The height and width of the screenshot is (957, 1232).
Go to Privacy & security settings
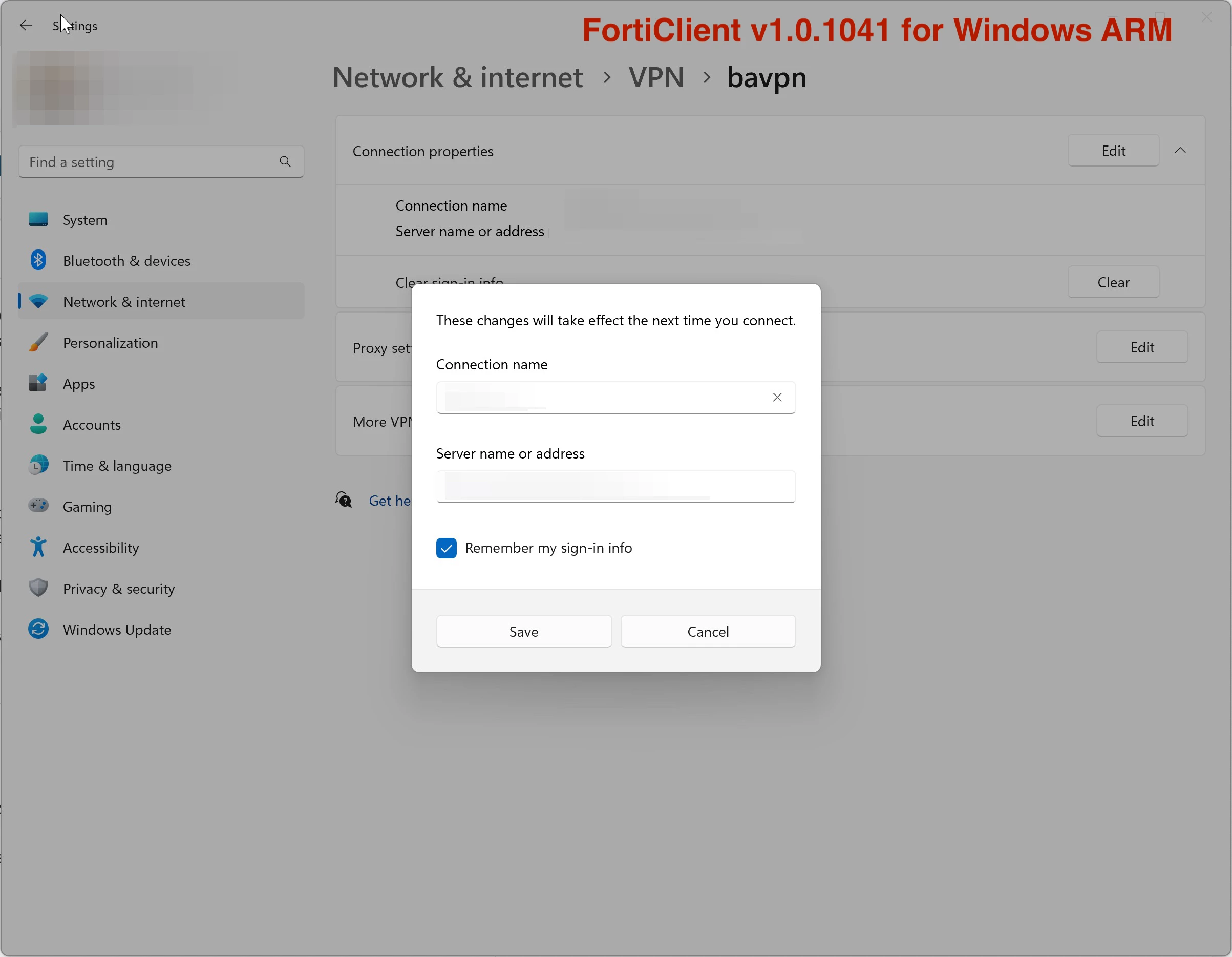click(161, 589)
